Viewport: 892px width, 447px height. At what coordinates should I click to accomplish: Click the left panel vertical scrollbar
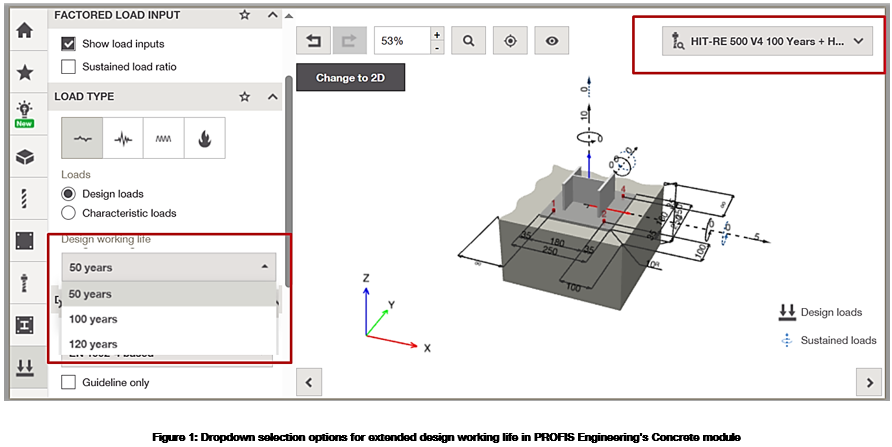click(x=288, y=182)
